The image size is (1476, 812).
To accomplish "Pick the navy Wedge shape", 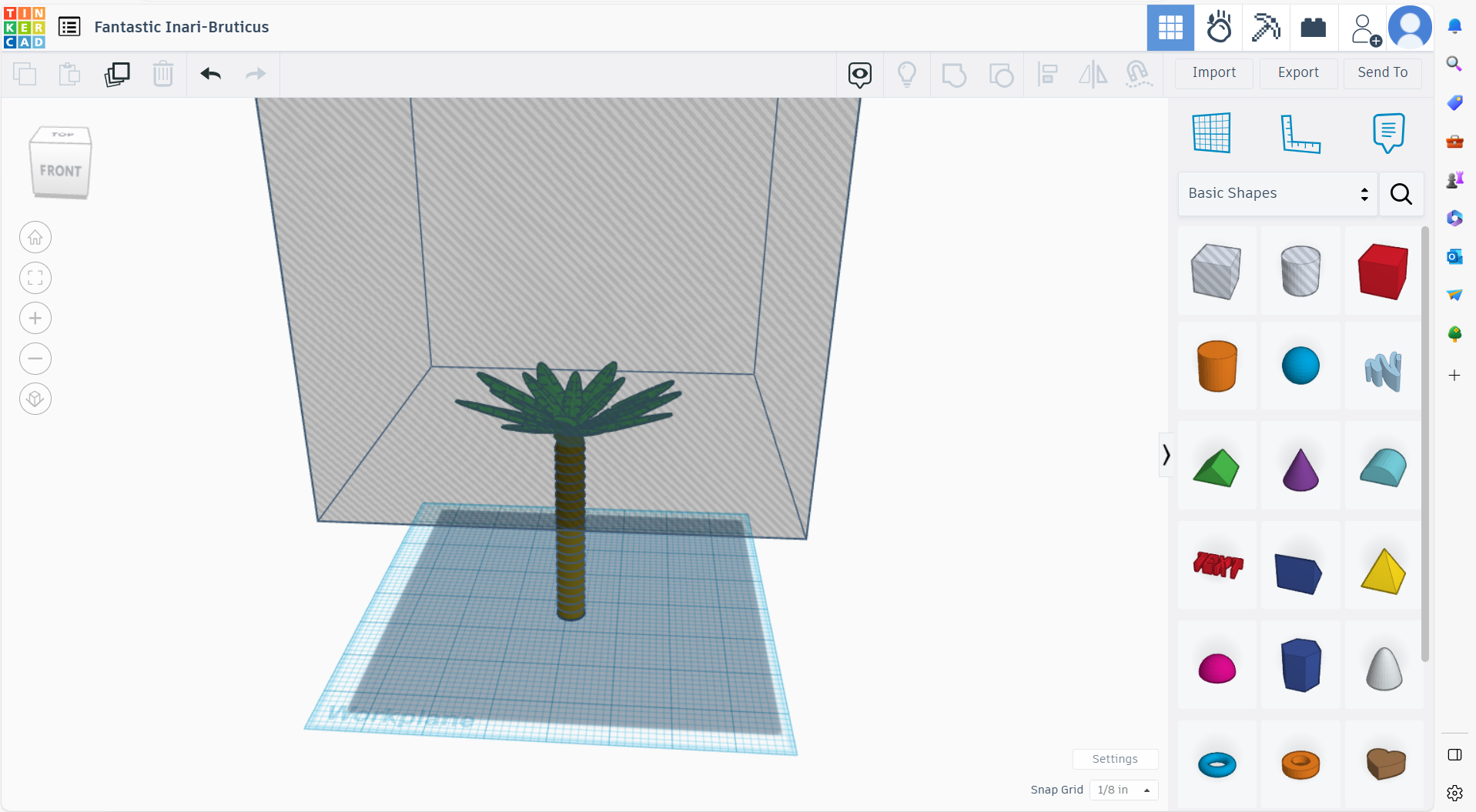I will [x=1299, y=573].
